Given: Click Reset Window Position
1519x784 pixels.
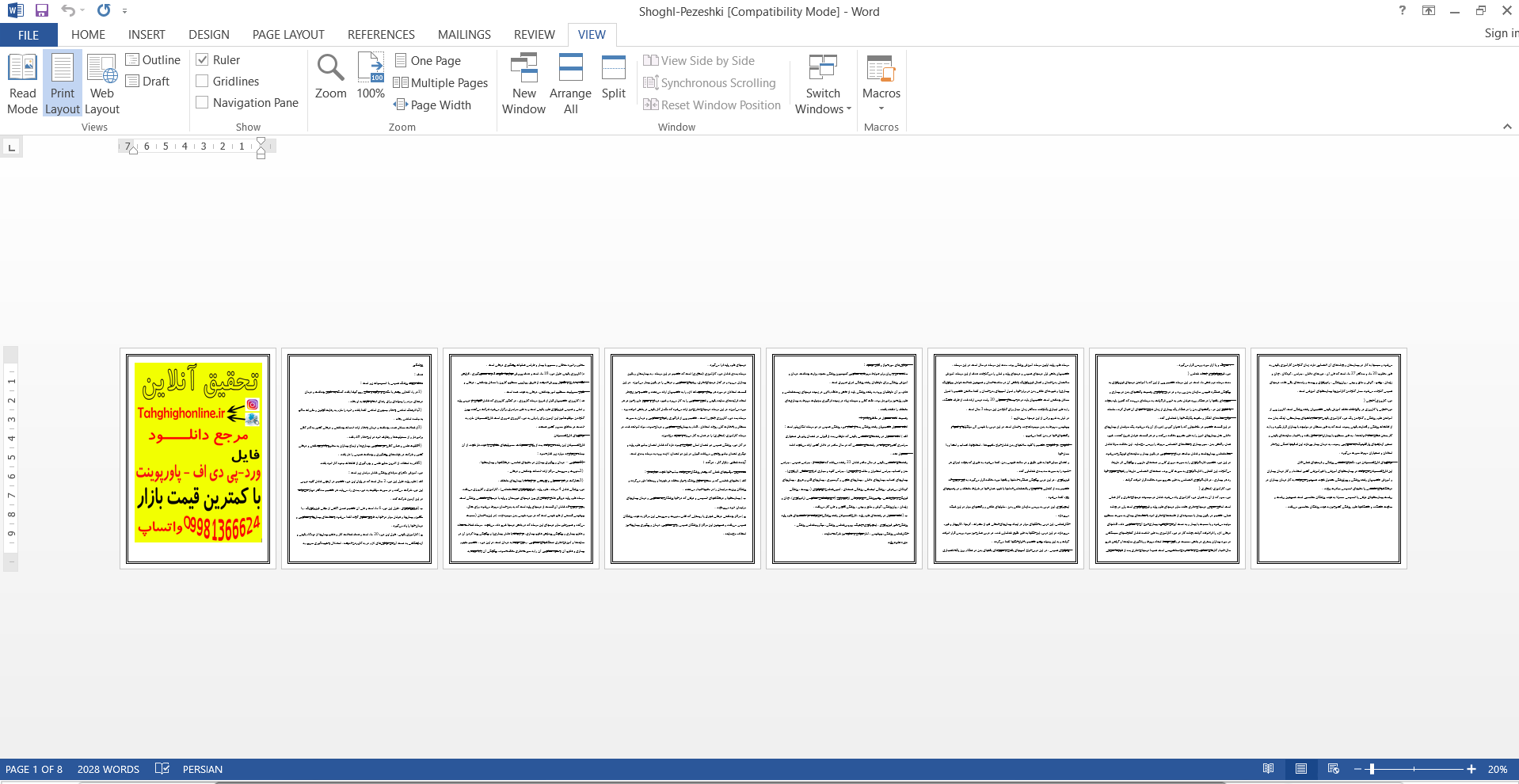Looking at the screenshot, I should (x=712, y=105).
